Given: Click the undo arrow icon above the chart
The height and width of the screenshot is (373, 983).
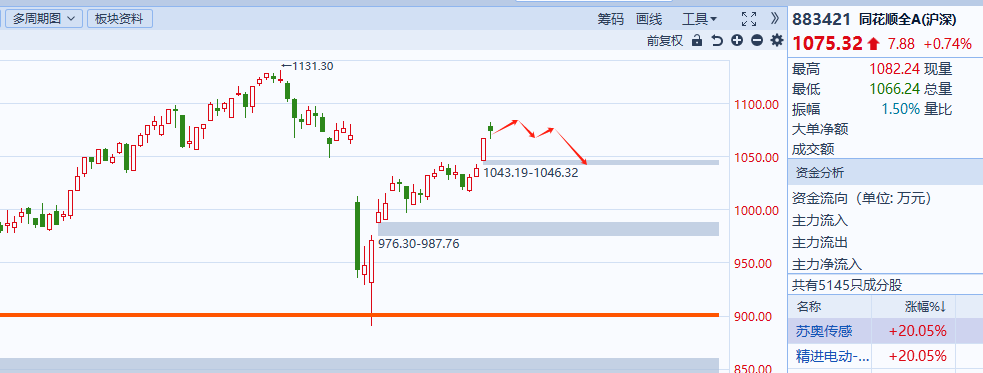Looking at the screenshot, I should (x=717, y=41).
